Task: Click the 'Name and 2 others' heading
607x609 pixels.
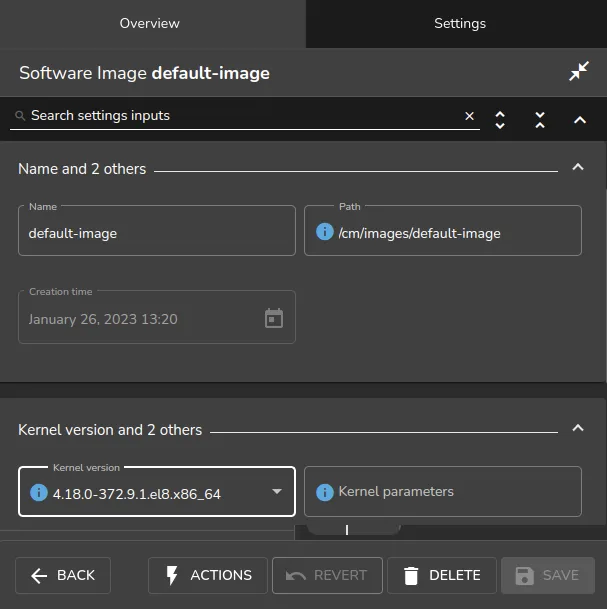Action: point(82,169)
